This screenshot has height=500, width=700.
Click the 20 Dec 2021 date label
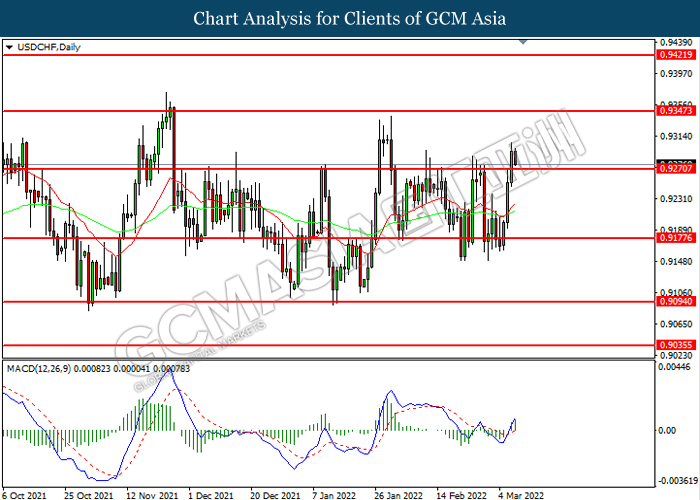[275, 495]
